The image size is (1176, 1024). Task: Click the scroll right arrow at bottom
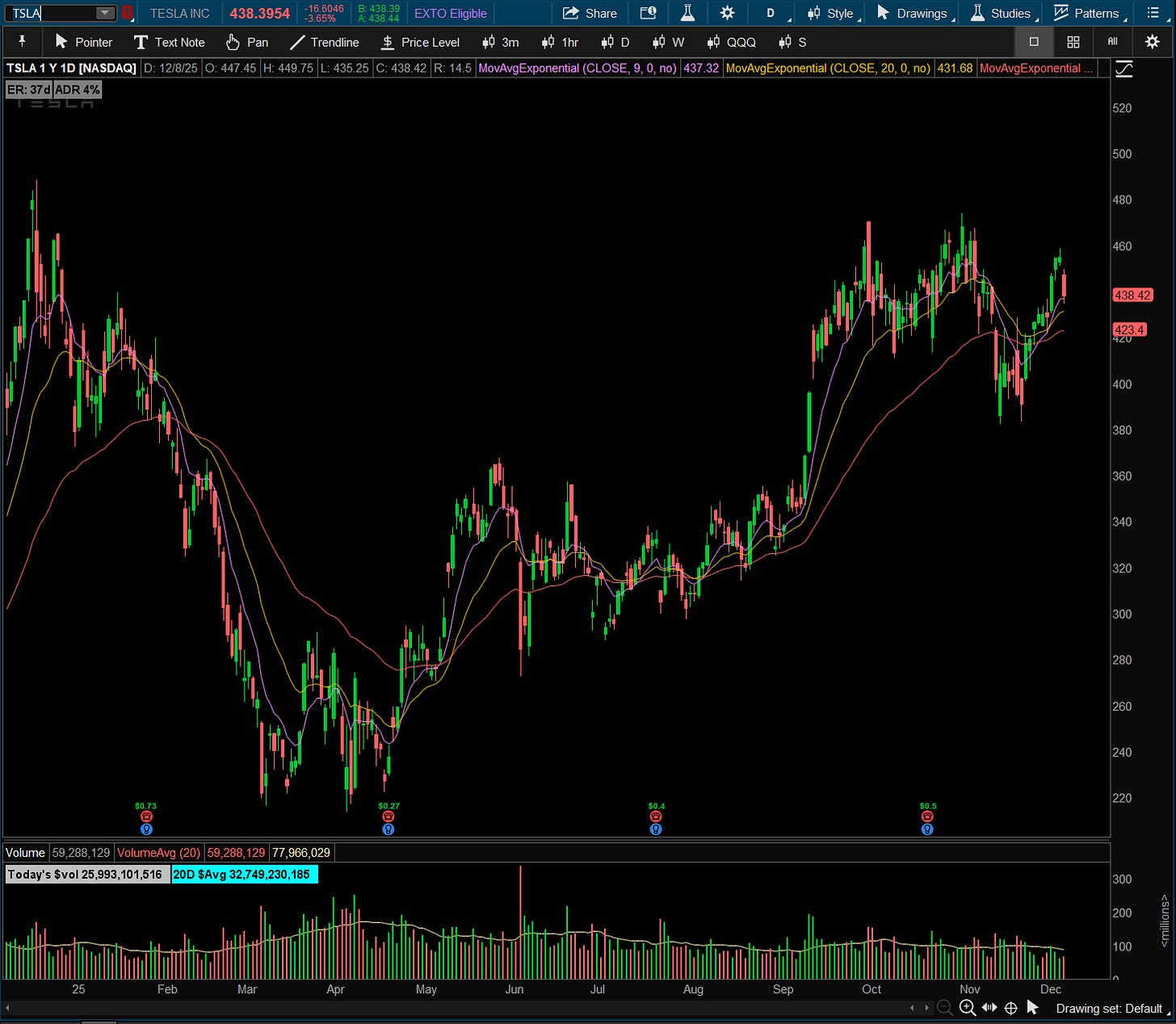pyautogui.click(x=926, y=1008)
